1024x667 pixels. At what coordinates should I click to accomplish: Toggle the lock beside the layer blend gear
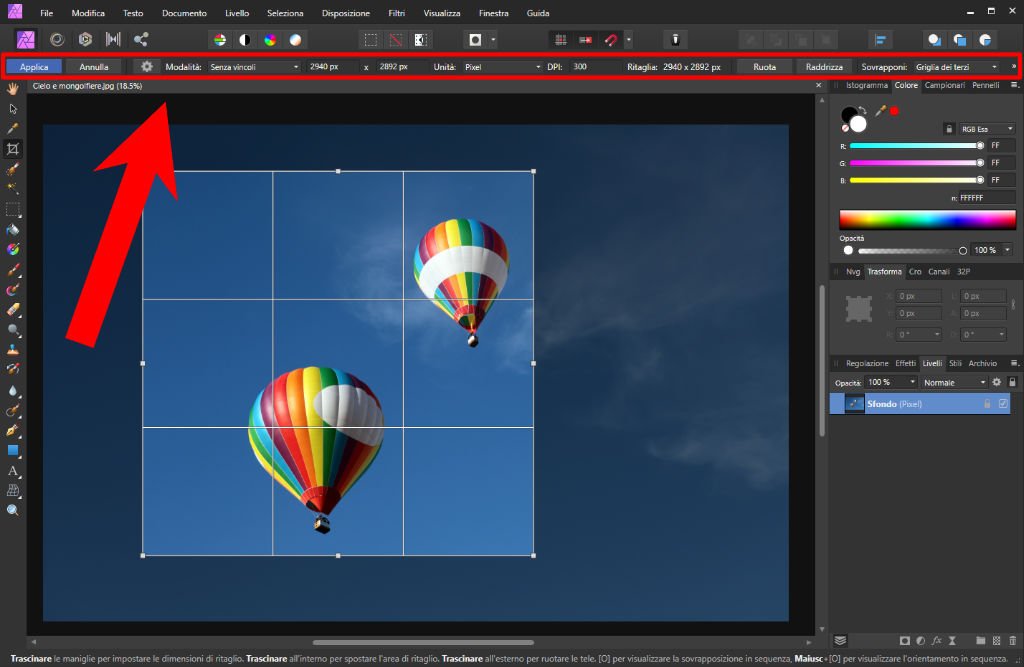[1012, 382]
